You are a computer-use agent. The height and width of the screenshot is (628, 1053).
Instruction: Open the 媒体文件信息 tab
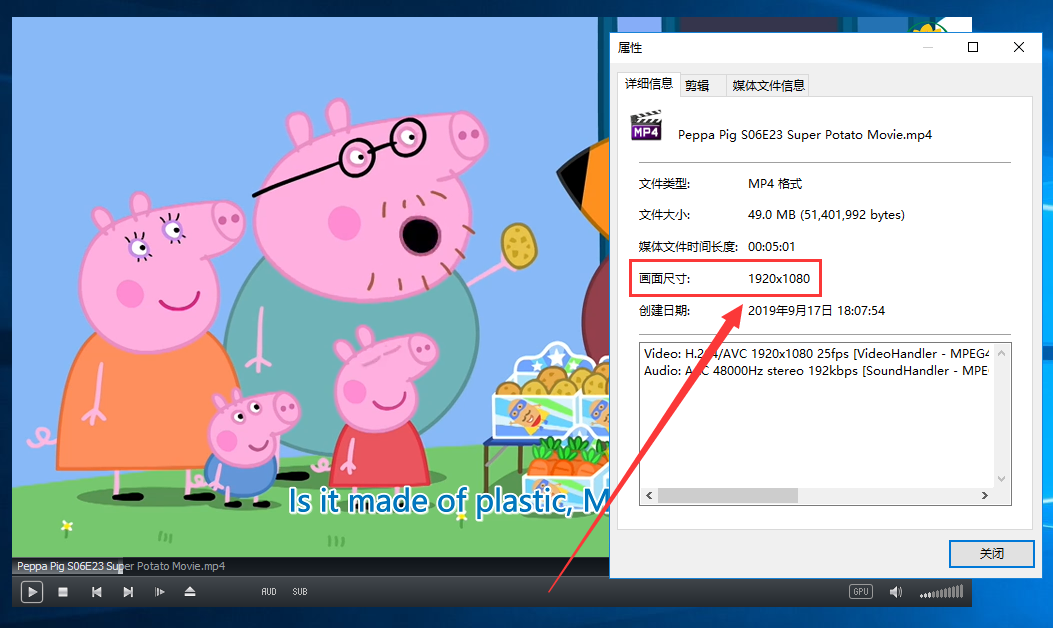(768, 86)
